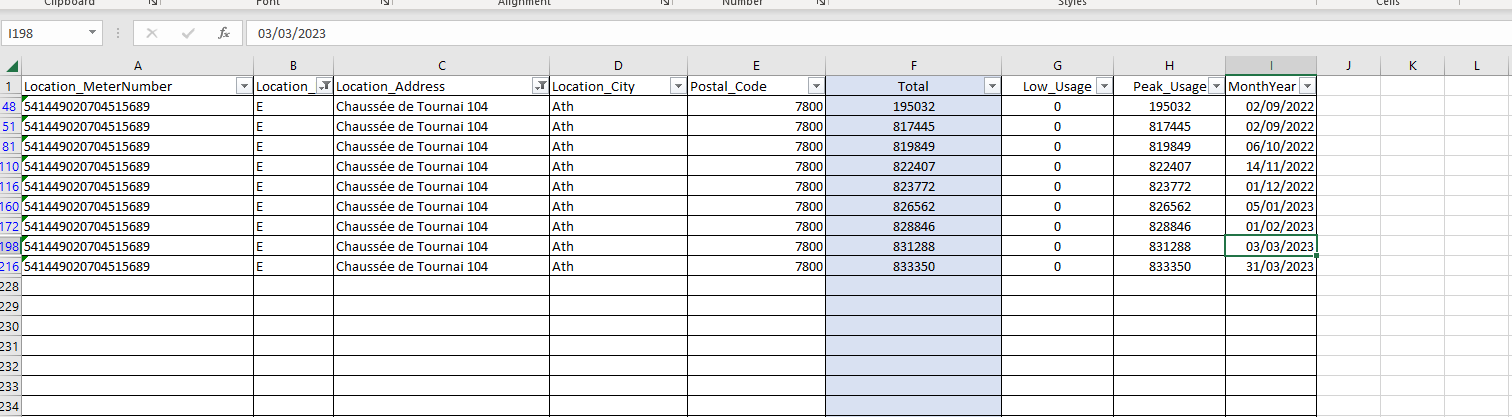Select column B header
This screenshot has width=1512, height=417.
coord(293,65)
